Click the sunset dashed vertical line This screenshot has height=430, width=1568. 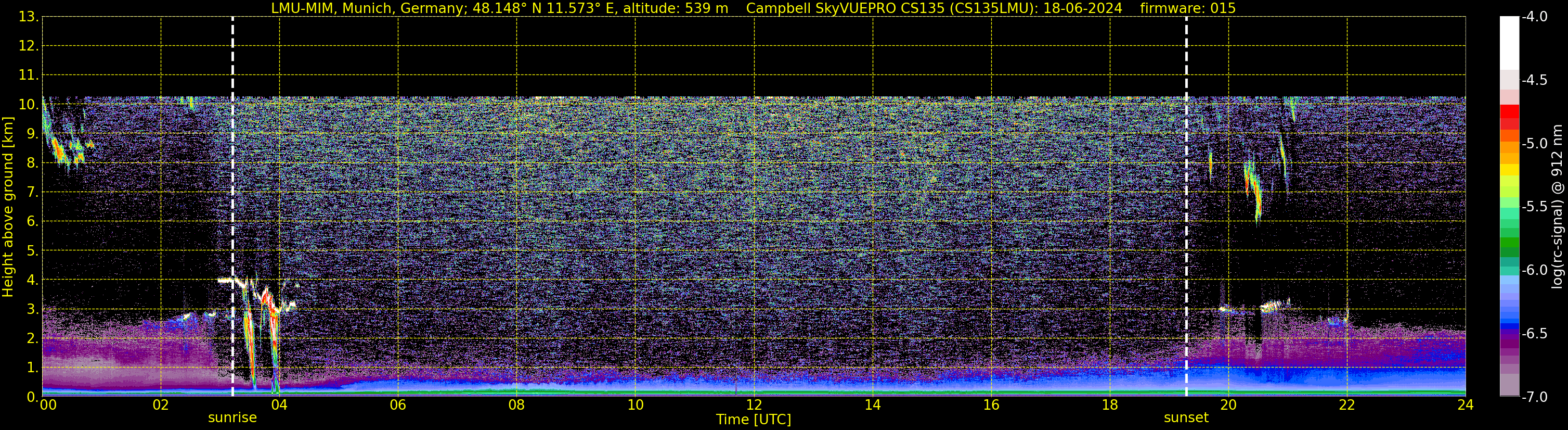[x=1186, y=207]
